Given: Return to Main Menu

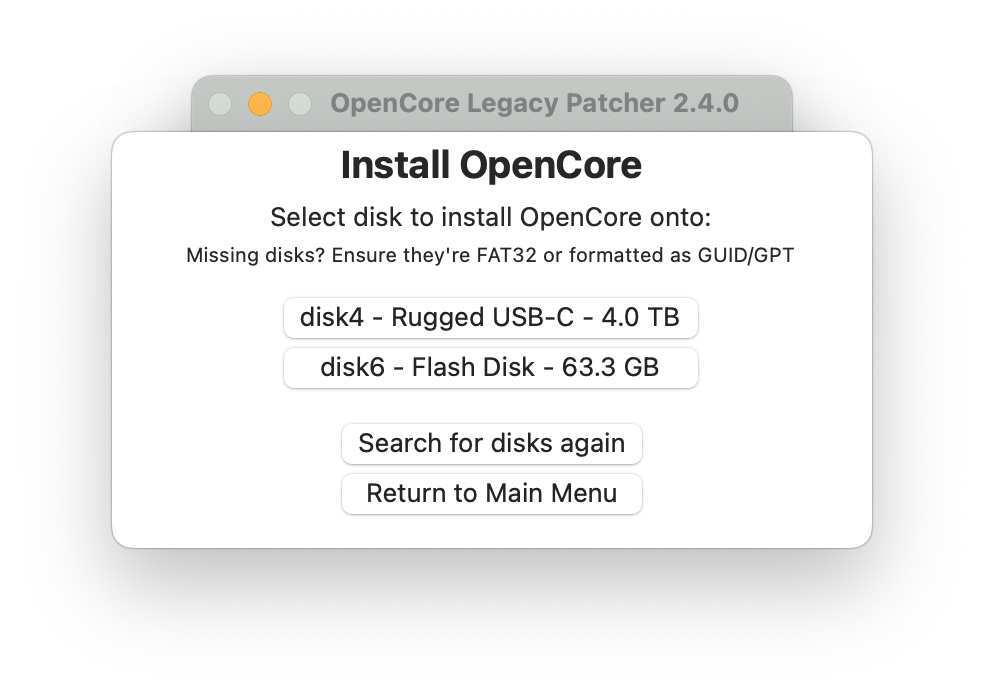Looking at the screenshot, I should click(x=491, y=493).
